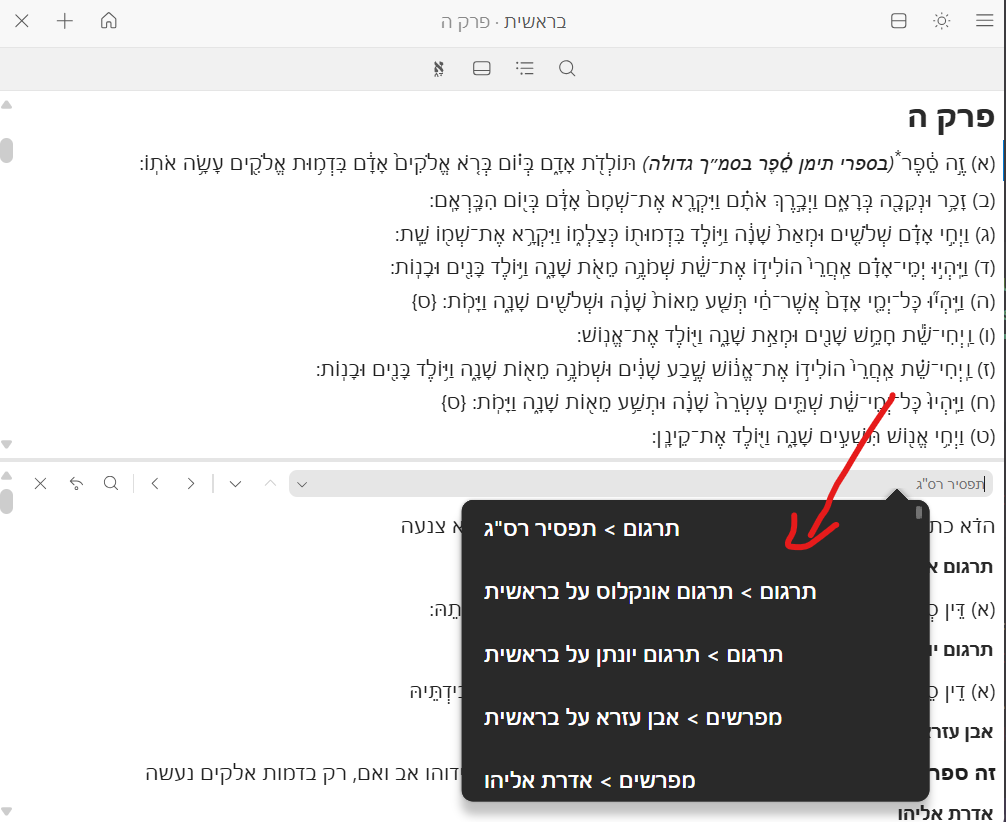Image resolution: width=1006 pixels, height=822 pixels.
Task: Click the search icon in commentary panel toolbar
Action: 111,483
